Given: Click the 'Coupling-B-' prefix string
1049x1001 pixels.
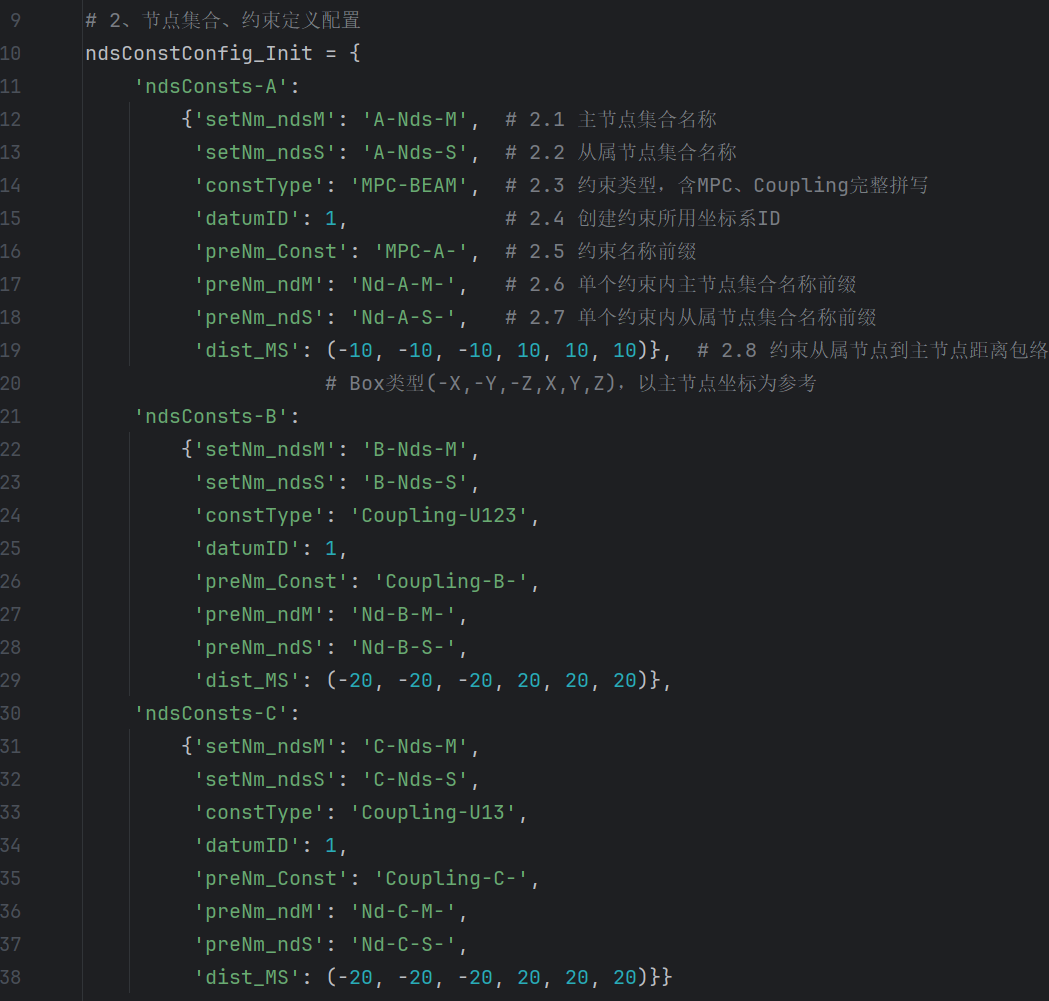Looking at the screenshot, I should click(451, 581).
